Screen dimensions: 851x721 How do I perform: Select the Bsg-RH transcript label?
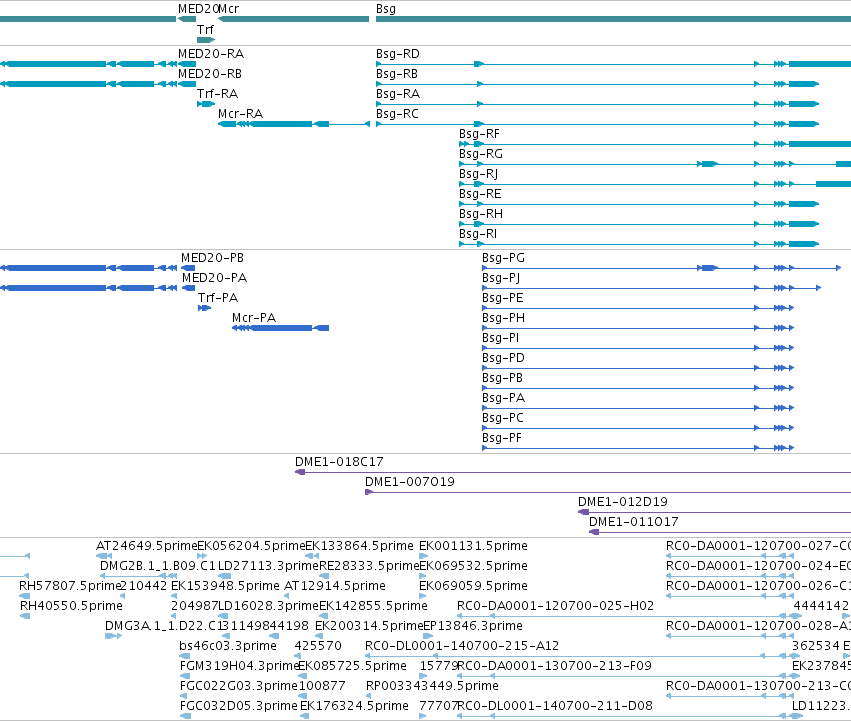click(x=481, y=214)
